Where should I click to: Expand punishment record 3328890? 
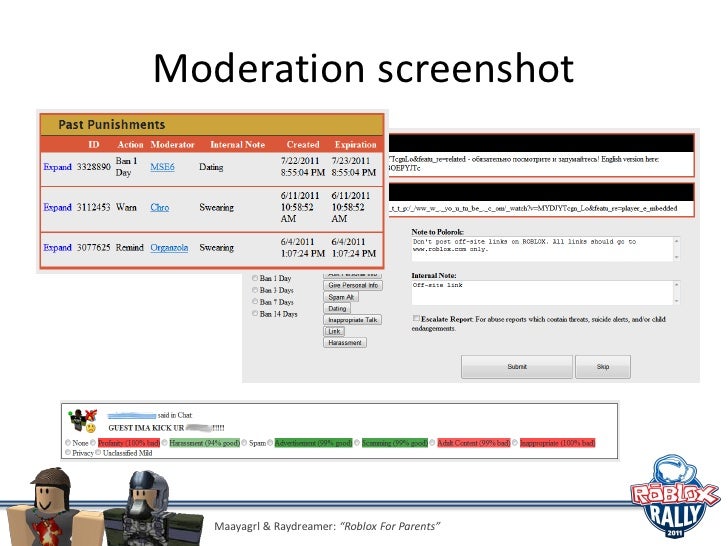click(x=58, y=167)
